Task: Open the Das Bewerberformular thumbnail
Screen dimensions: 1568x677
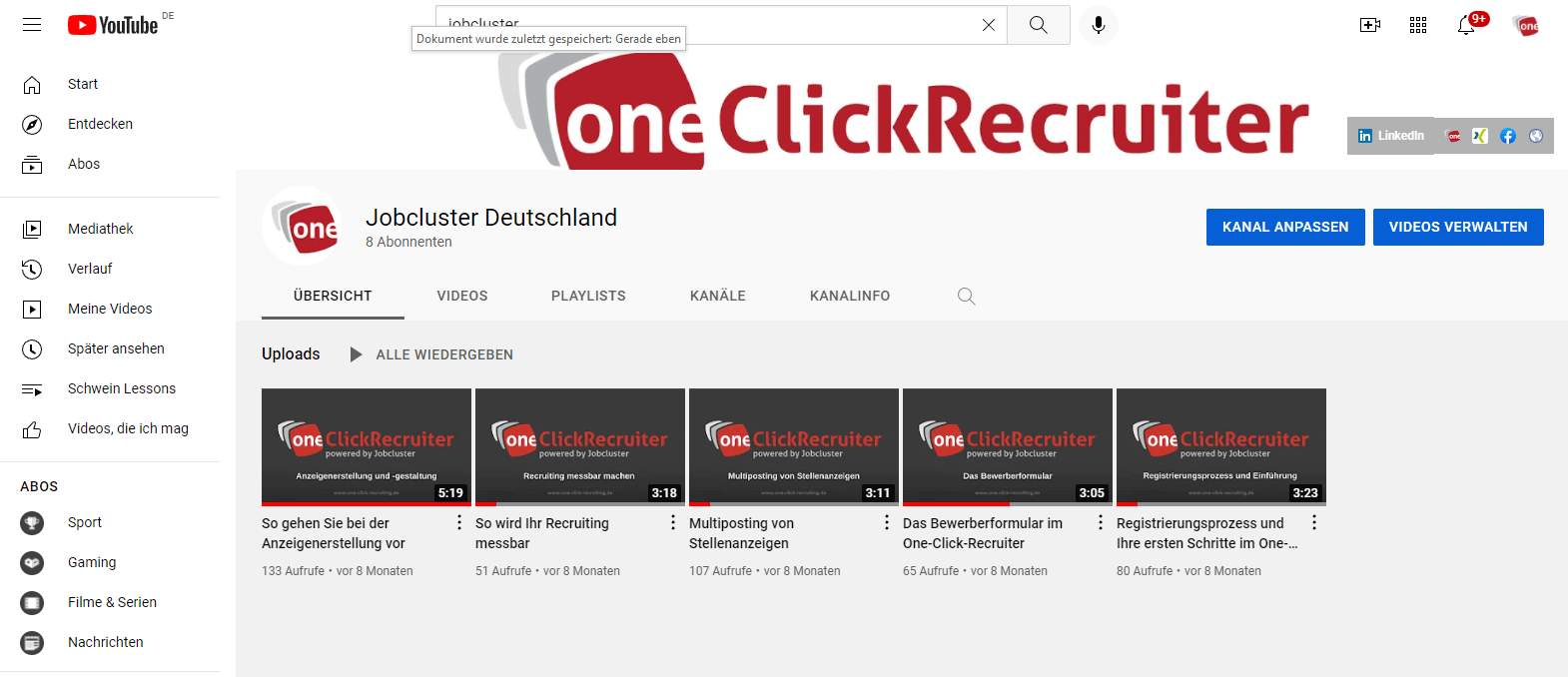Action: pyautogui.click(x=1008, y=447)
